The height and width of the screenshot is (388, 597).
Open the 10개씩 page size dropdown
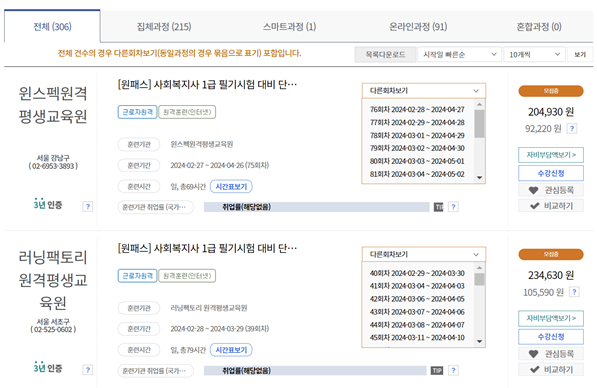pos(534,54)
